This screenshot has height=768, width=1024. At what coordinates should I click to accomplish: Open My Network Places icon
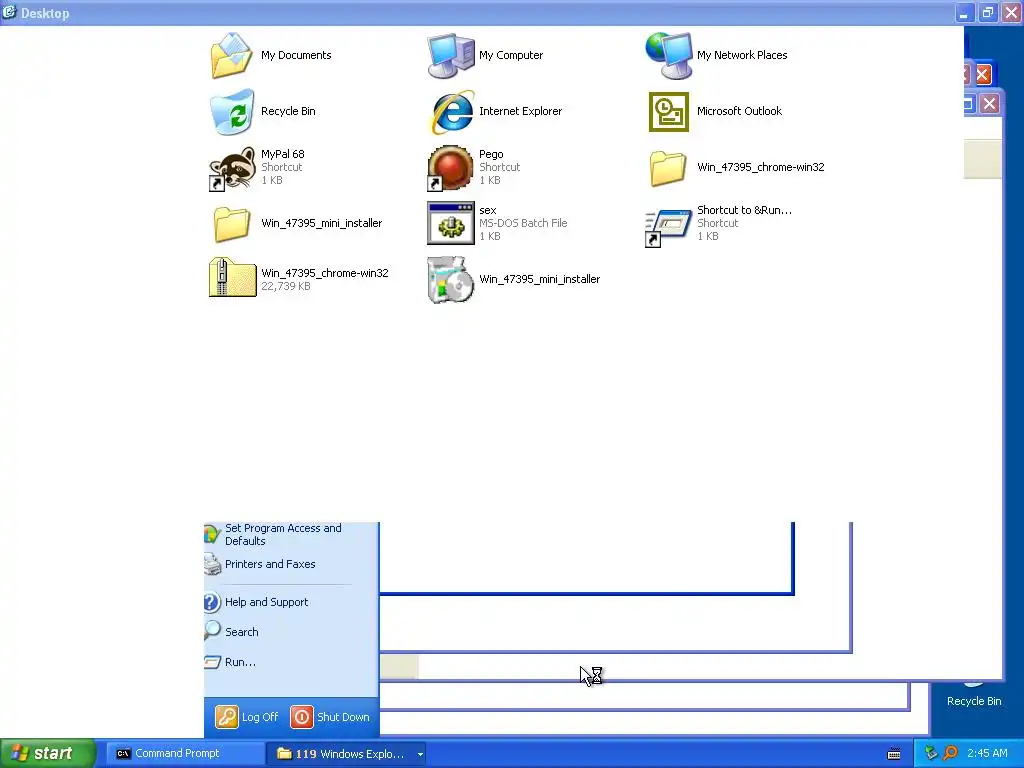click(x=668, y=56)
